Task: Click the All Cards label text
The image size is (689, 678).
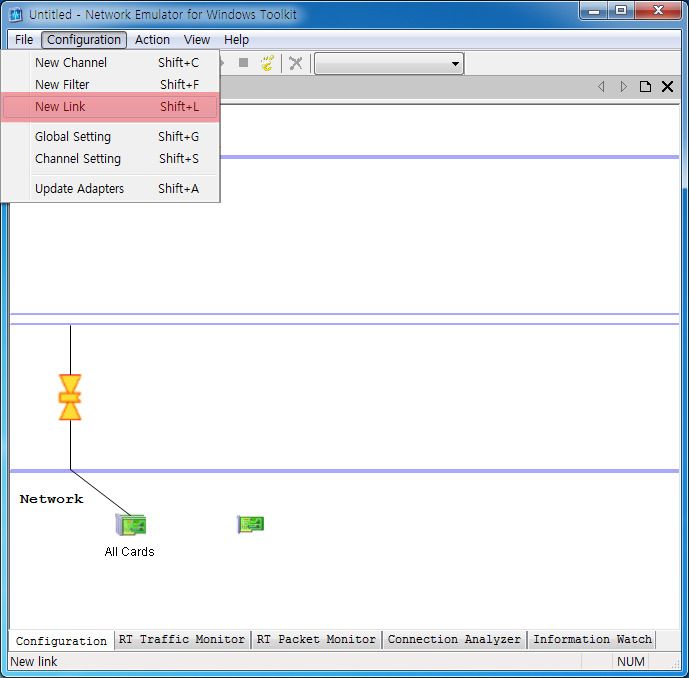Action: 129,551
